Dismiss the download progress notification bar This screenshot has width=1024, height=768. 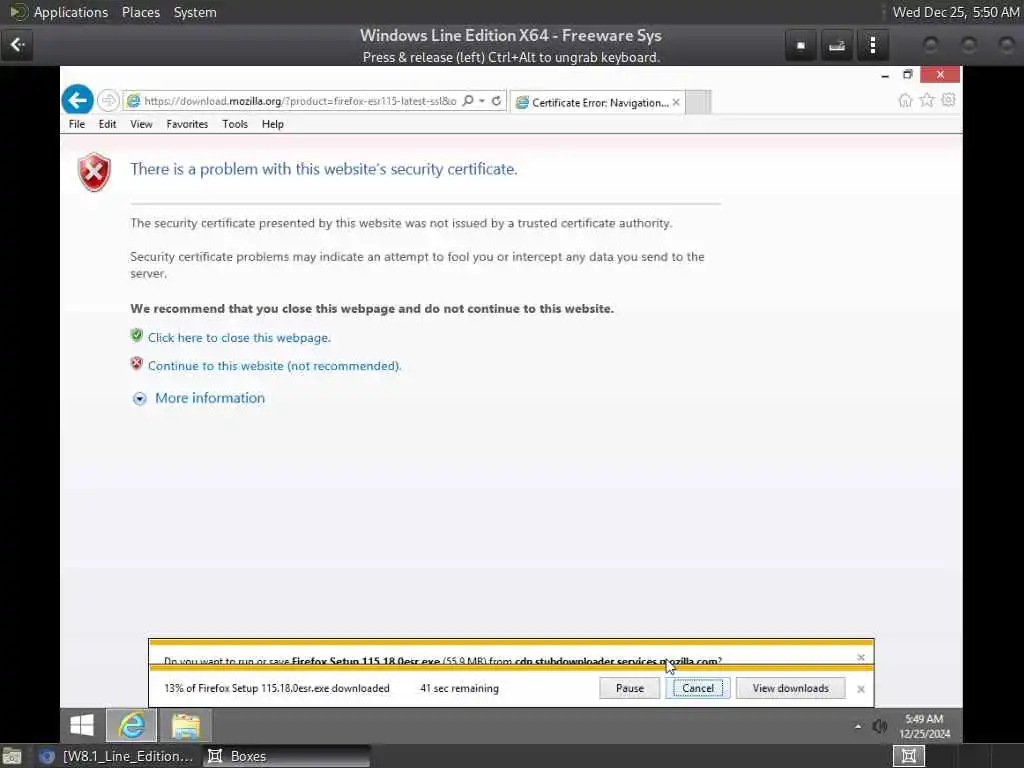[x=861, y=689]
